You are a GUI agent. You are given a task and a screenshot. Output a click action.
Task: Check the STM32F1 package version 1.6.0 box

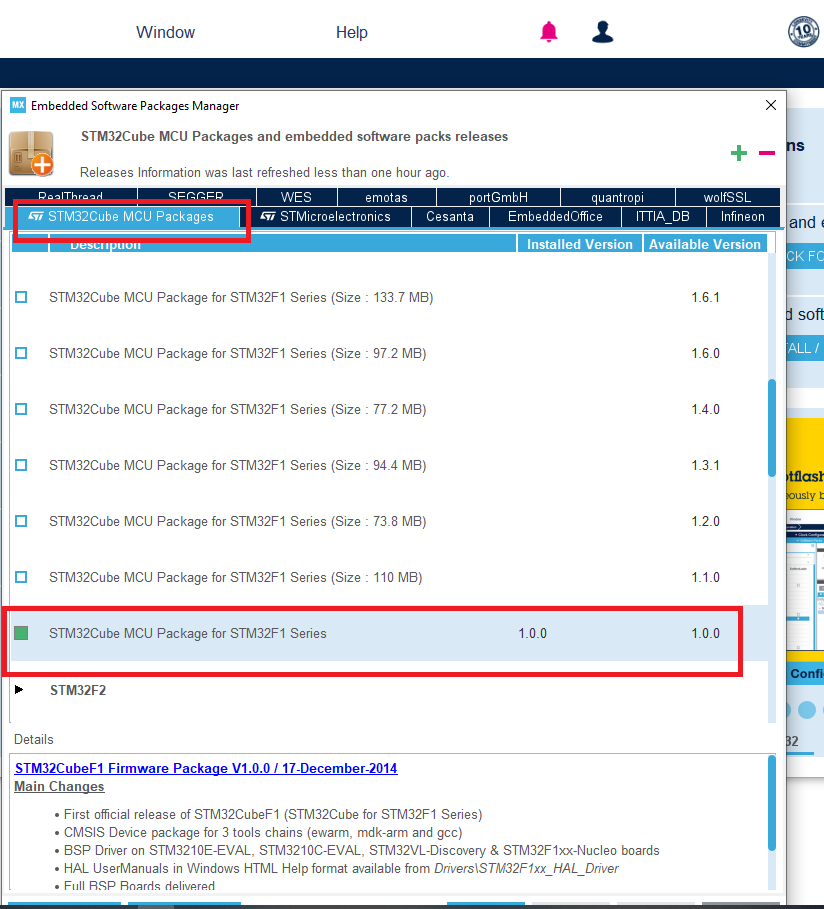click(21, 353)
